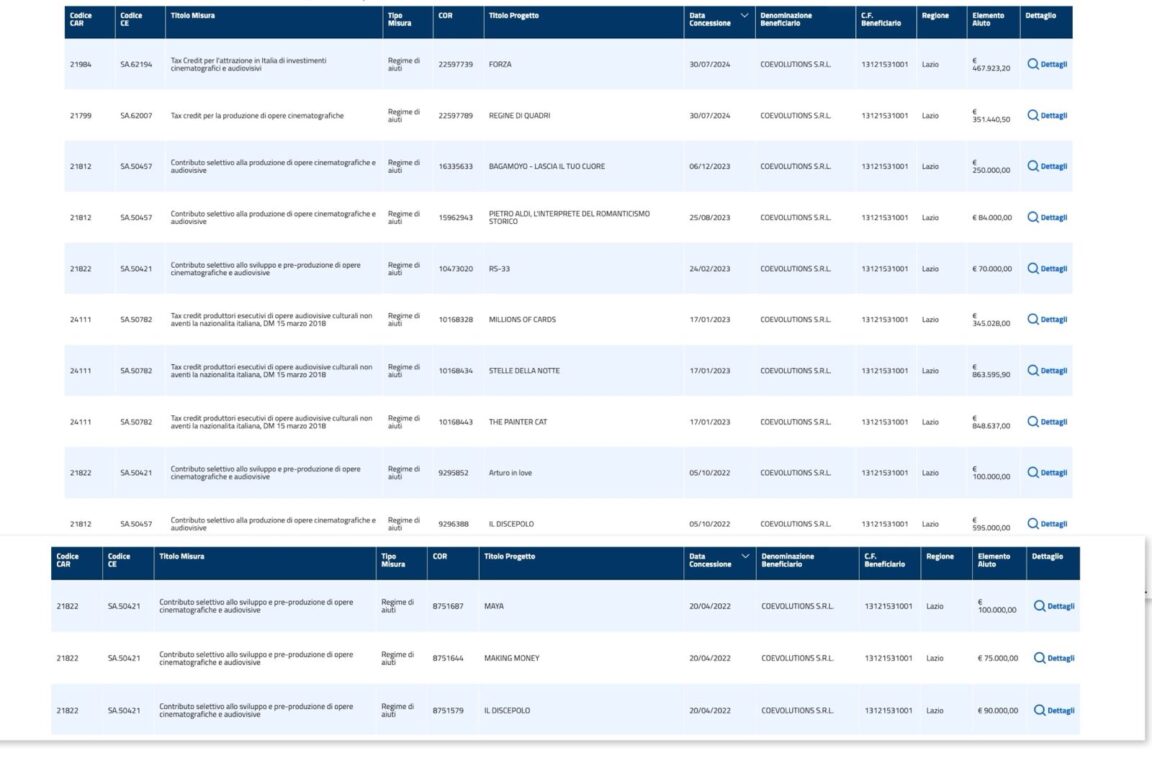Click the Codice CE value SA.62194
Viewport: 1152px width, 768px height.
pos(136,65)
